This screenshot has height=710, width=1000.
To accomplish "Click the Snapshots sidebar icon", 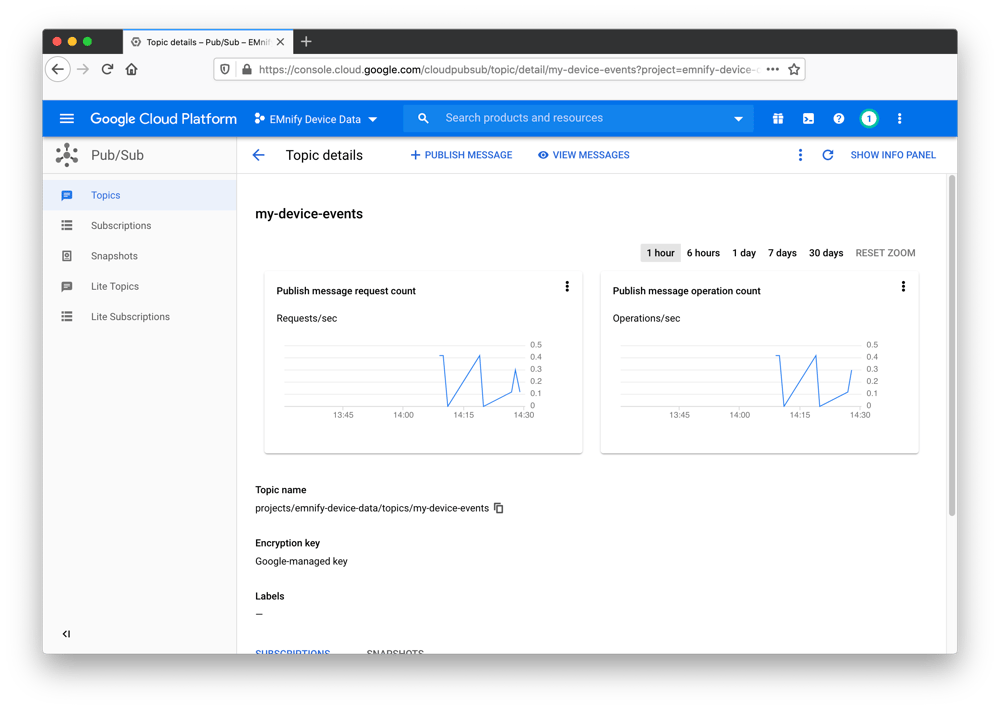I will [x=67, y=256].
